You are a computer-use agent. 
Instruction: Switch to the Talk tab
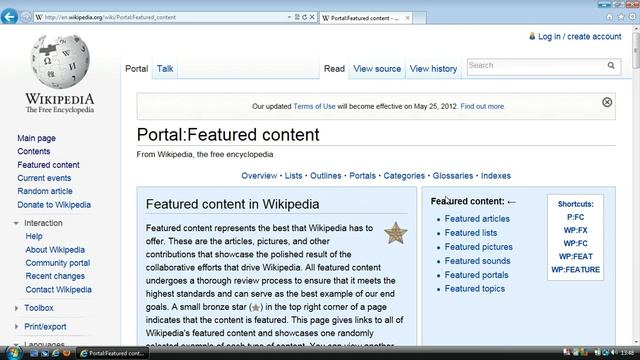[165, 69]
